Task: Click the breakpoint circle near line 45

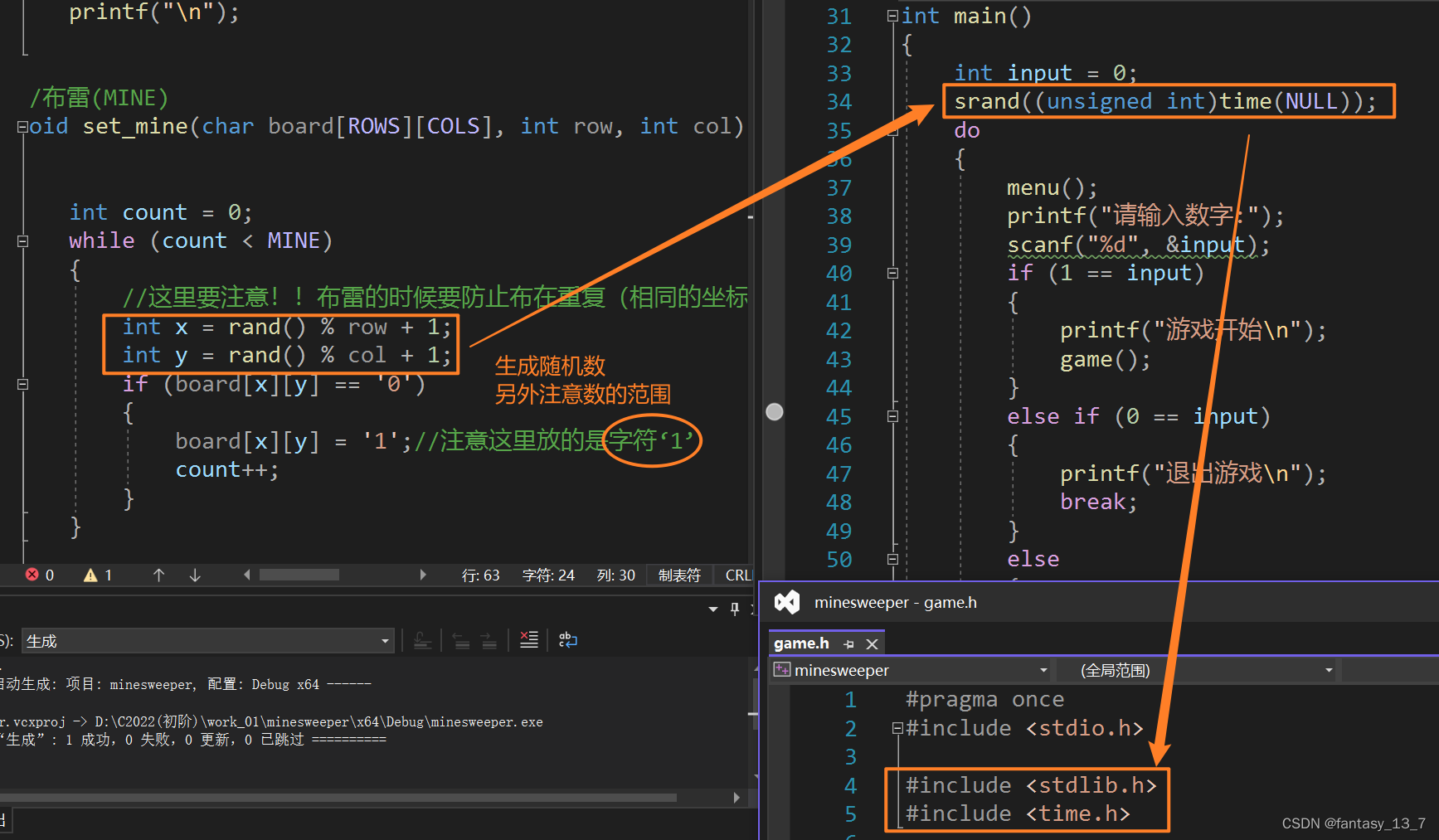Action: click(x=775, y=412)
